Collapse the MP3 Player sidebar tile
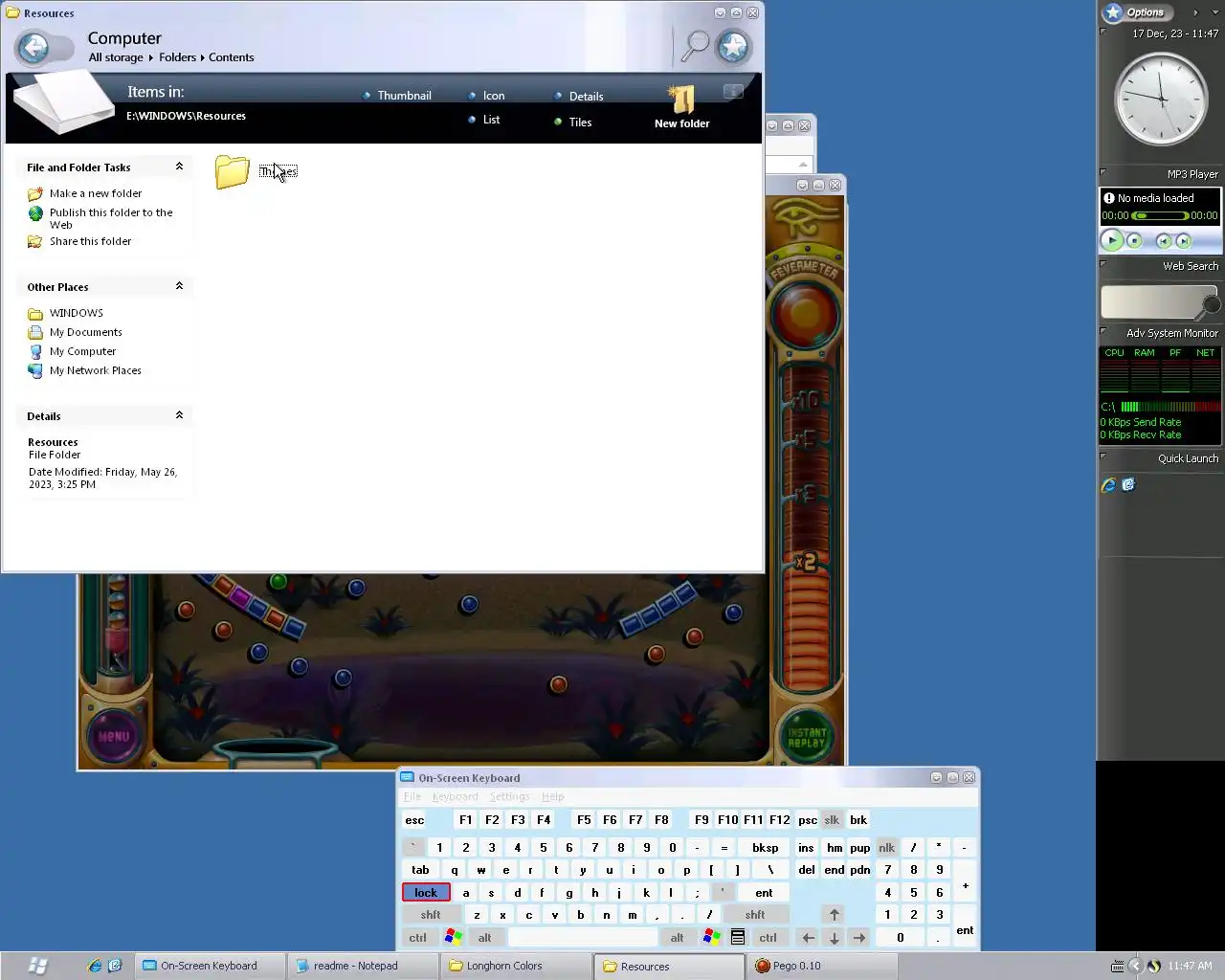Viewport: 1225px width, 980px height. tap(1103, 173)
